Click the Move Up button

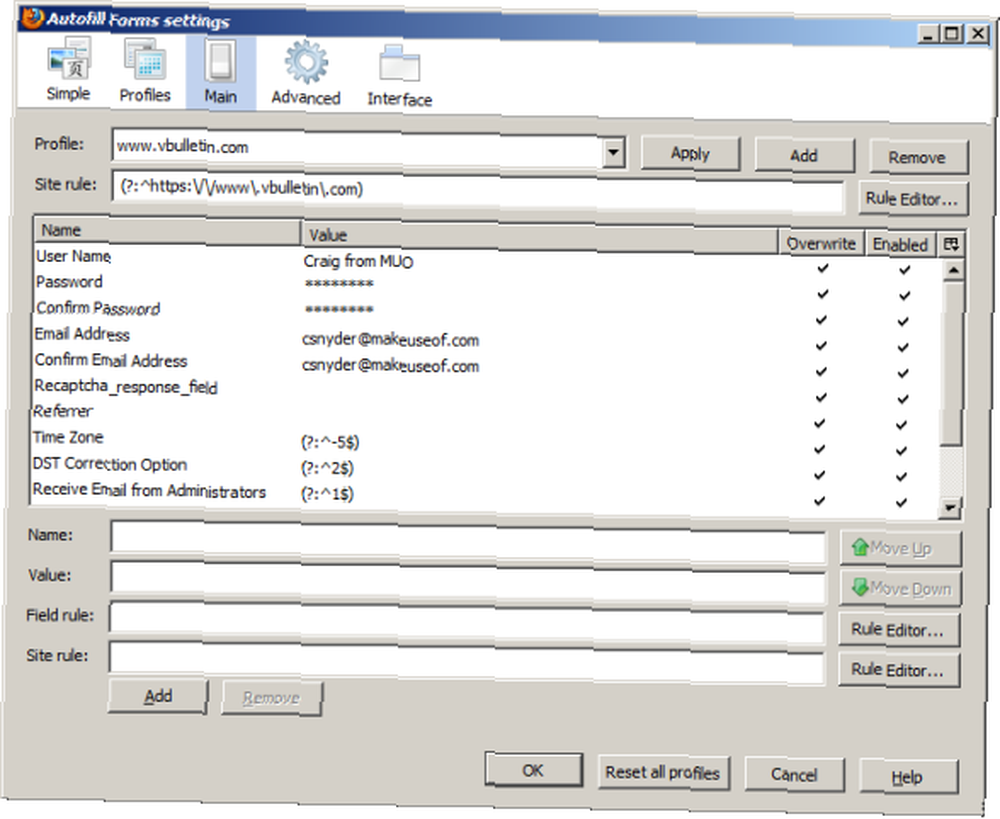pos(901,549)
